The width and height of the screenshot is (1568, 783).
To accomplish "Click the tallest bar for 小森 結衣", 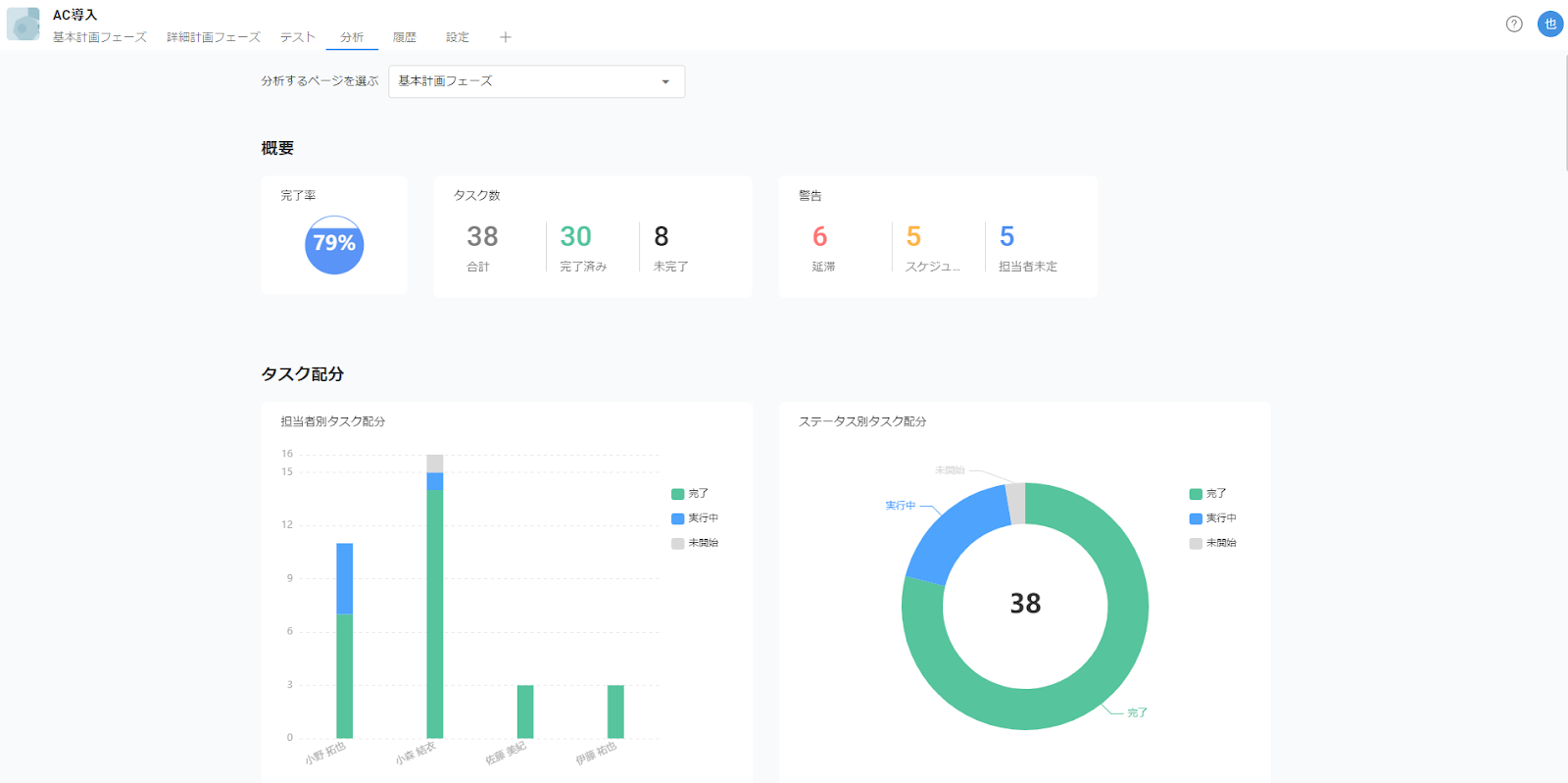I will coord(435,608).
